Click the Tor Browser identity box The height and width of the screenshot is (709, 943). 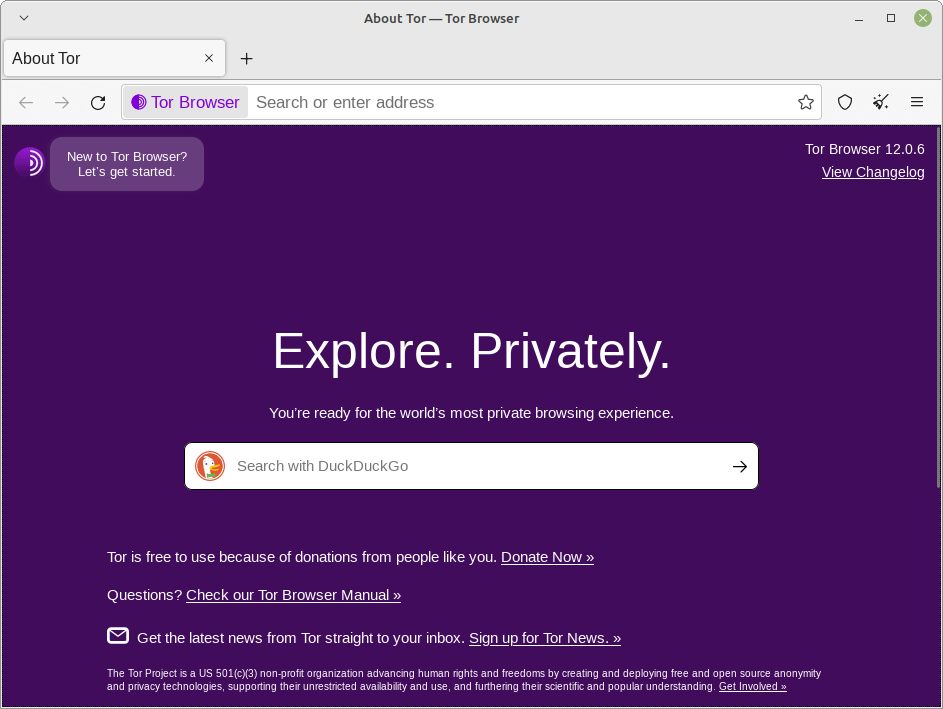186,102
